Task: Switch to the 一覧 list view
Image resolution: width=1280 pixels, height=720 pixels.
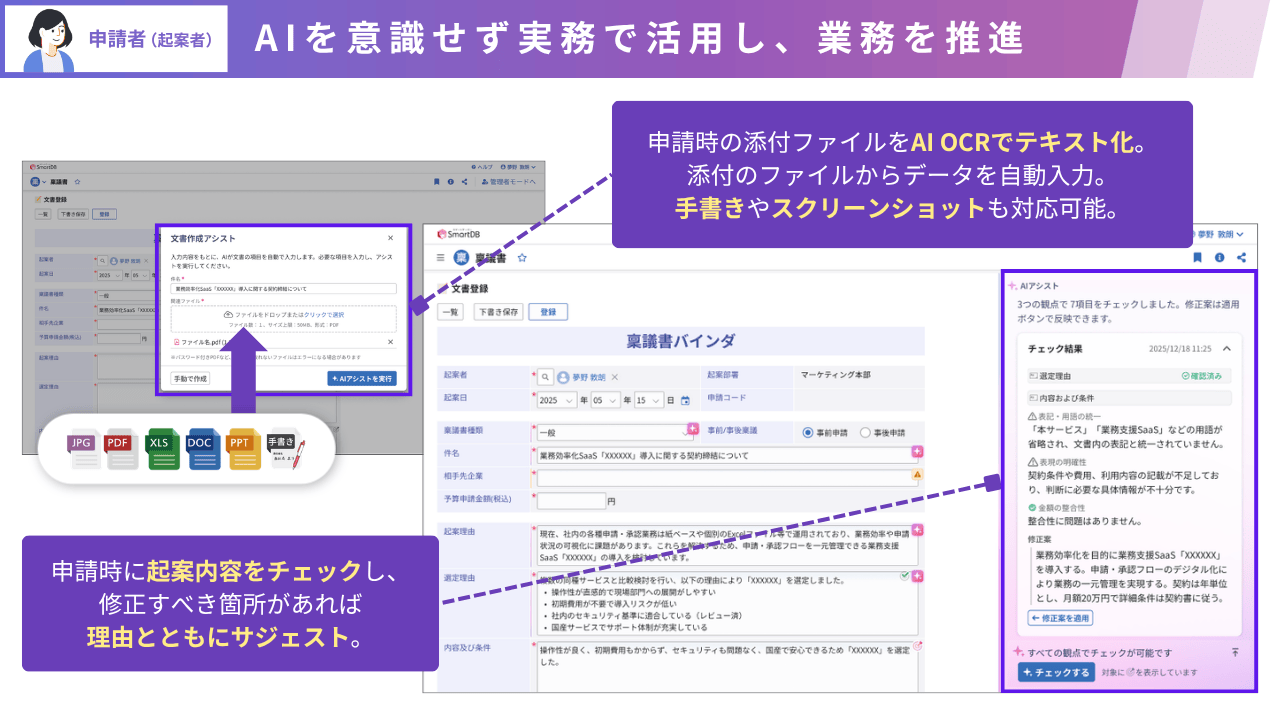Action: point(450,311)
